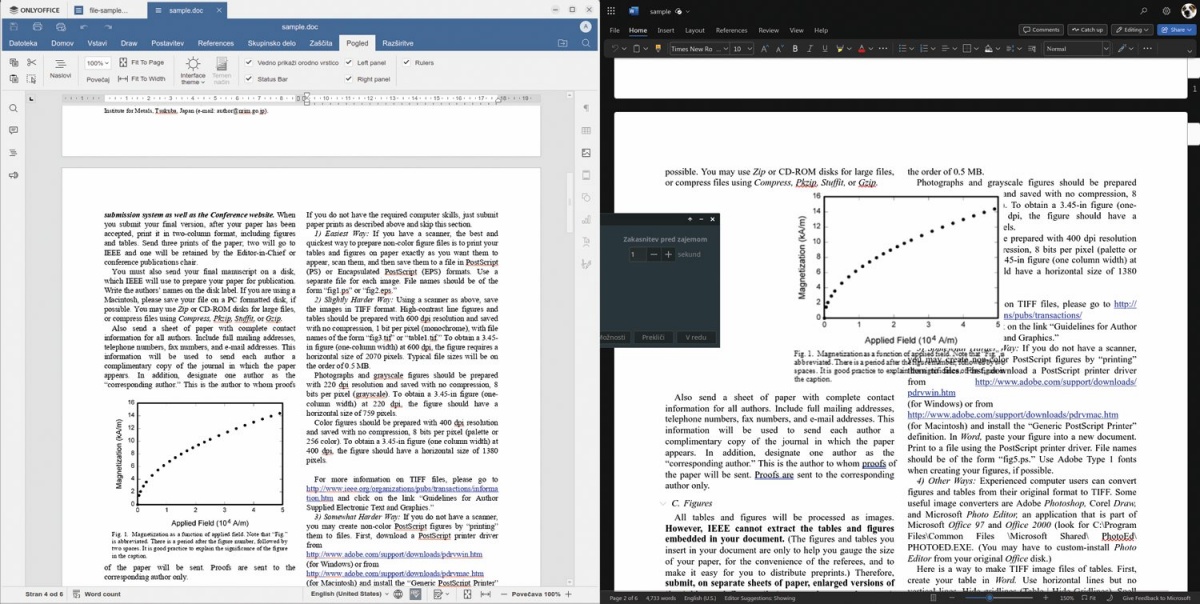Switch to the Vstavi tab
Viewport: 1200px width, 604px height.
click(x=97, y=43)
